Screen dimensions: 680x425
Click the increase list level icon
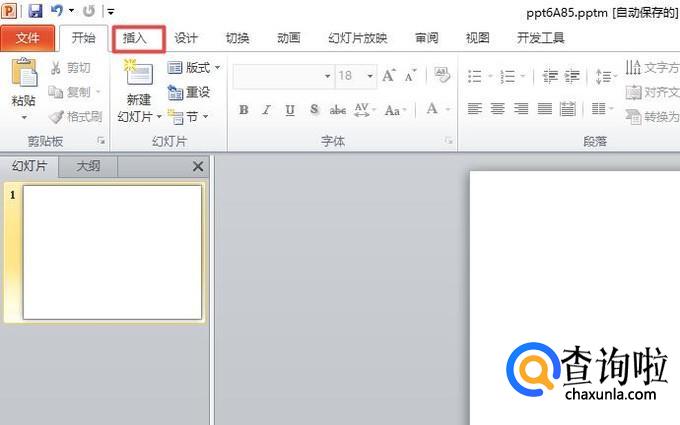[572, 76]
